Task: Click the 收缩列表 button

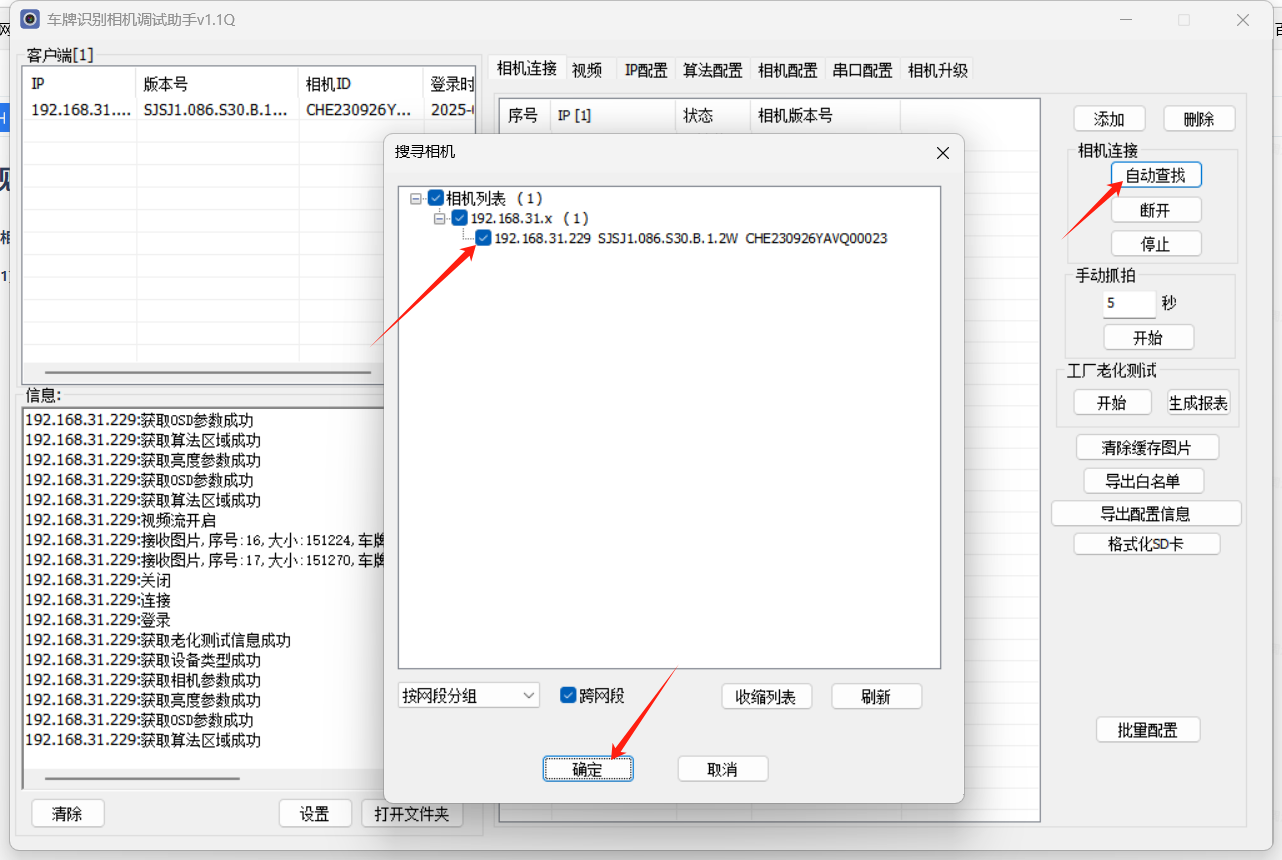Action: (766, 697)
